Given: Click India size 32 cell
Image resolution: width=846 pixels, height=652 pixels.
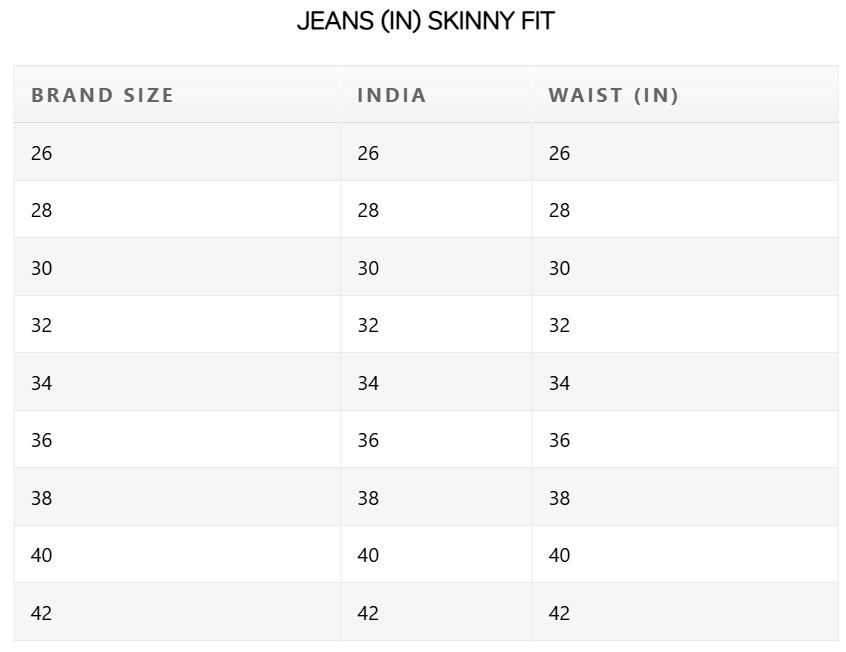Looking at the screenshot, I should 436,324.
